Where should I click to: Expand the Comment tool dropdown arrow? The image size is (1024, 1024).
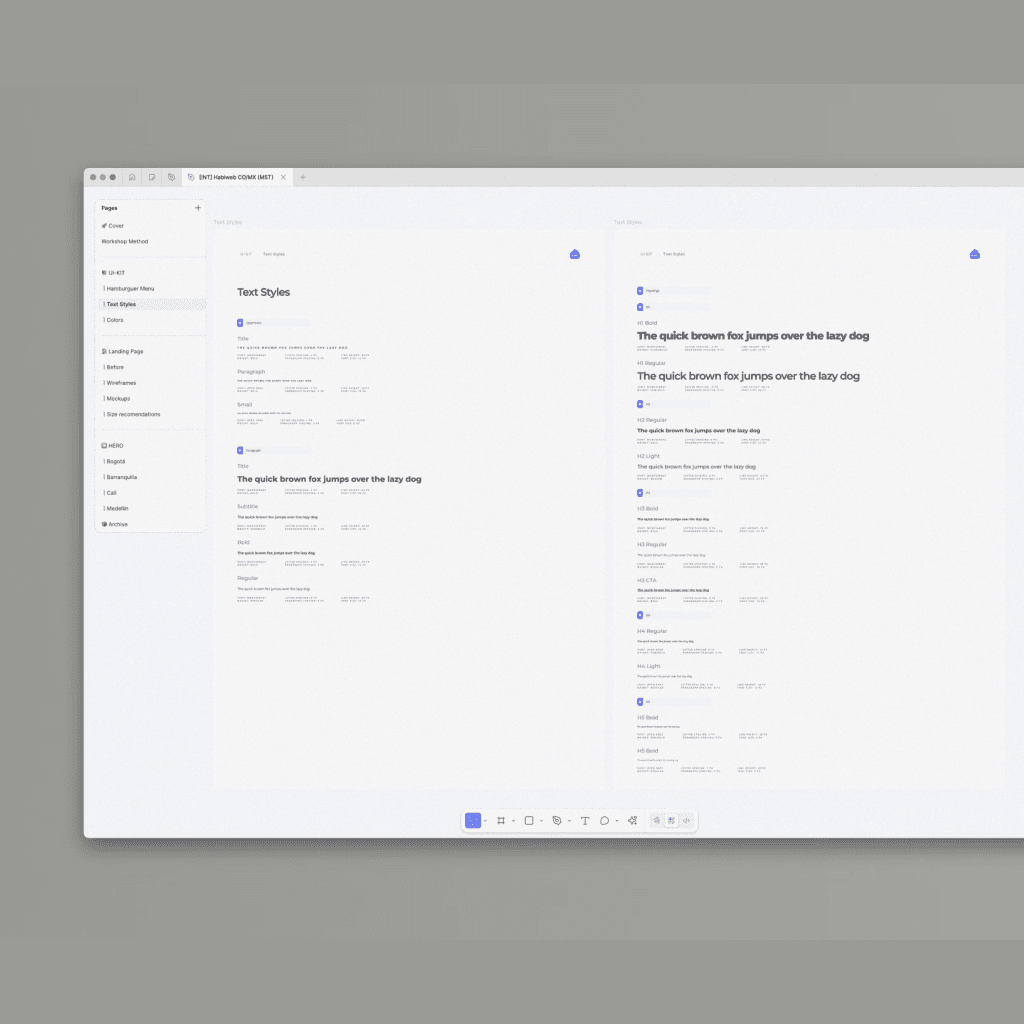(x=617, y=821)
